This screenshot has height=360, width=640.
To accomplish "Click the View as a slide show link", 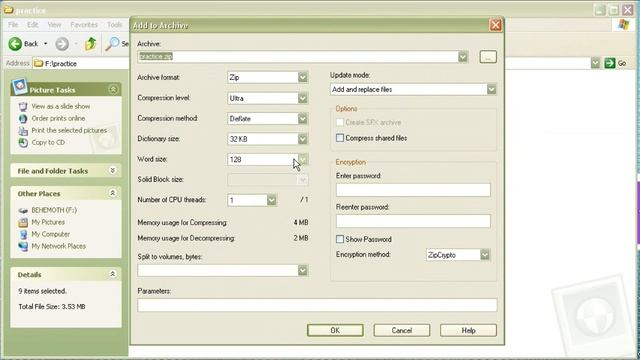I will click(x=61, y=106).
